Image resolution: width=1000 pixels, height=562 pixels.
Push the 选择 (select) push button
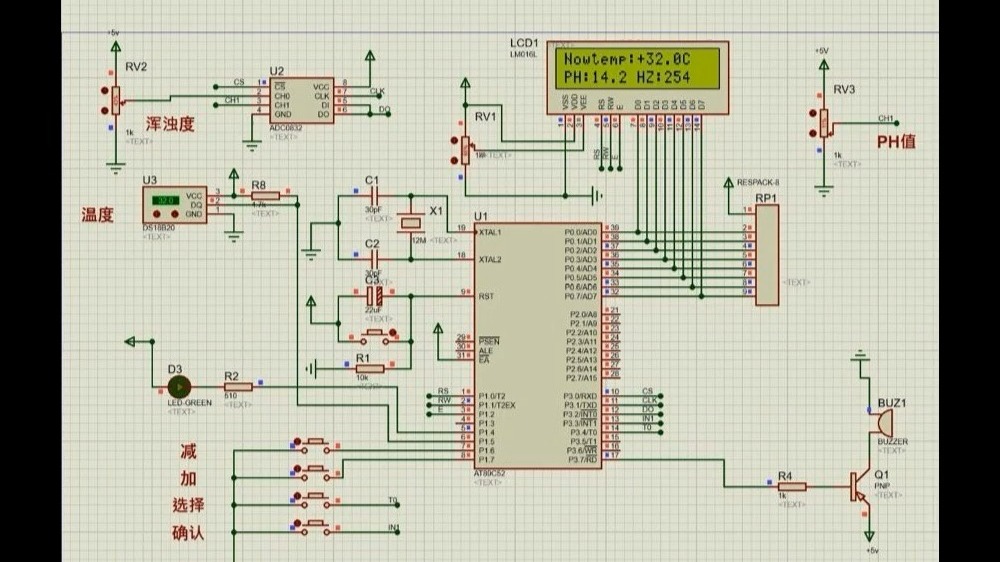pos(315,499)
